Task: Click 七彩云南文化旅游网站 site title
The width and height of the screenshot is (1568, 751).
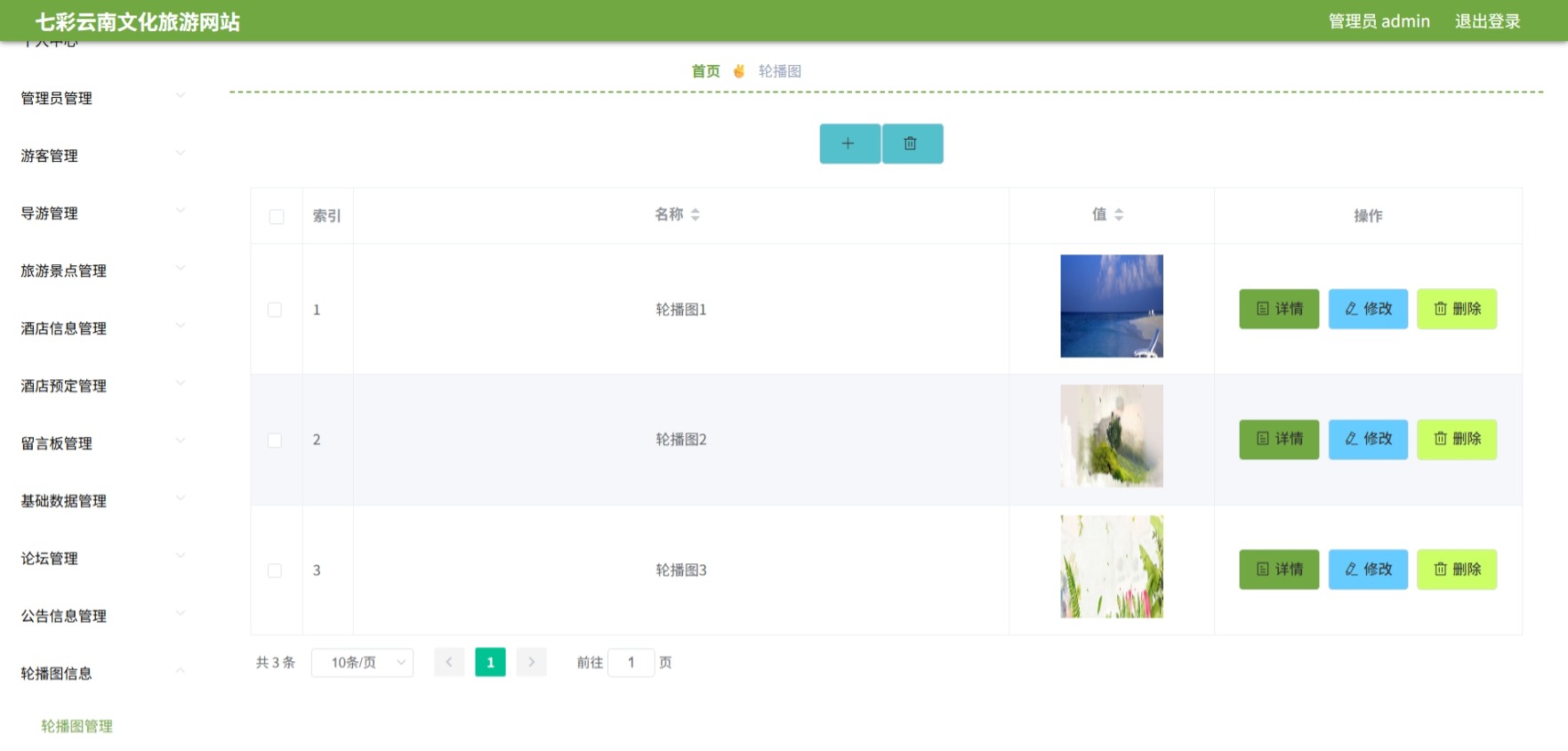Action: click(137, 22)
